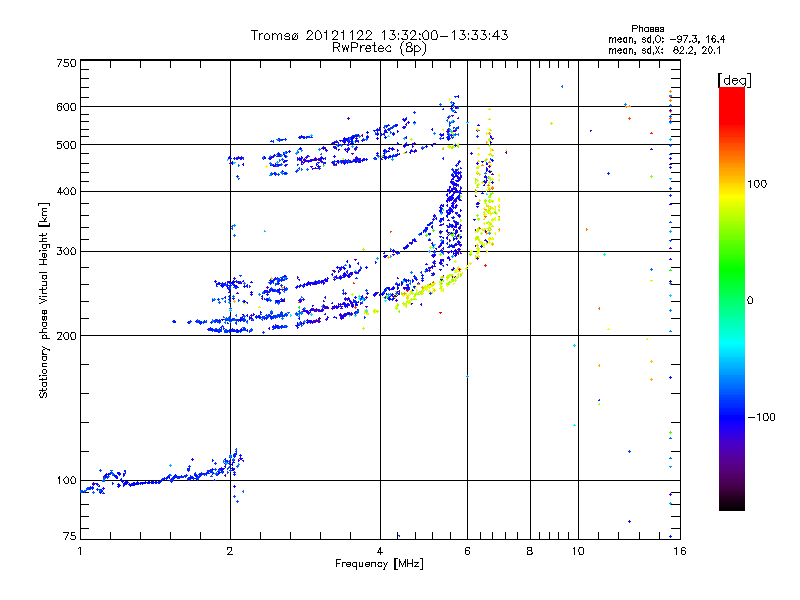Click the x-axis tick label "8"
This screenshot has height=600, width=800.
(x=530, y=551)
